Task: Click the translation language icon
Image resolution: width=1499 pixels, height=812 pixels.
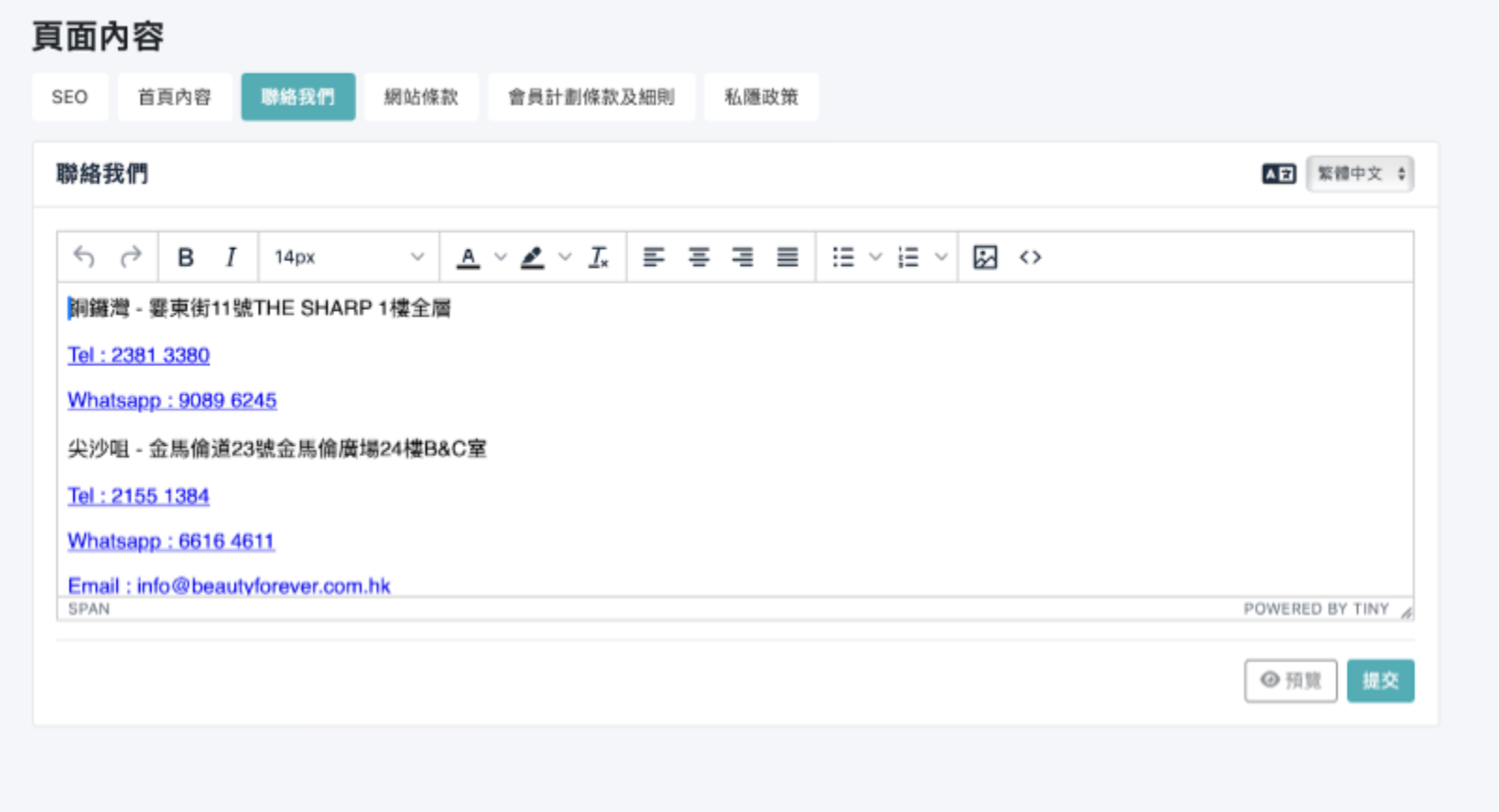Action: pos(1279,173)
